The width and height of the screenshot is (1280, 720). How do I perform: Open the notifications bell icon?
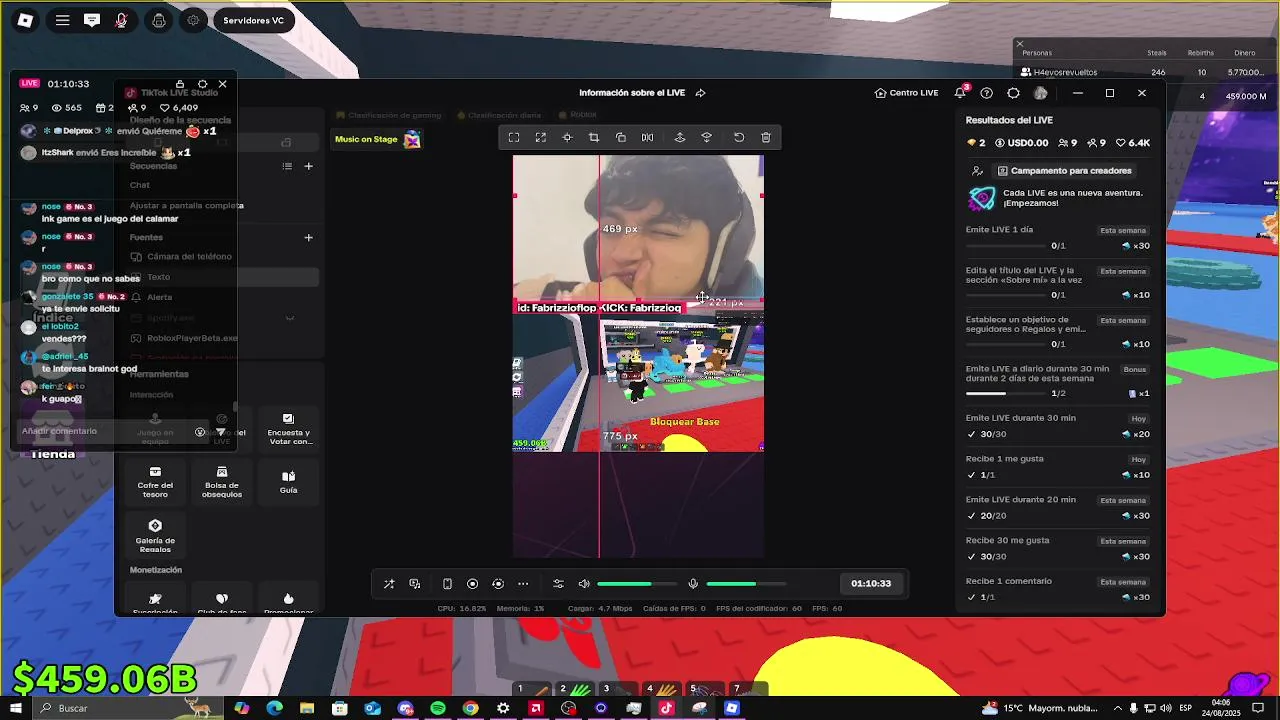click(960, 93)
